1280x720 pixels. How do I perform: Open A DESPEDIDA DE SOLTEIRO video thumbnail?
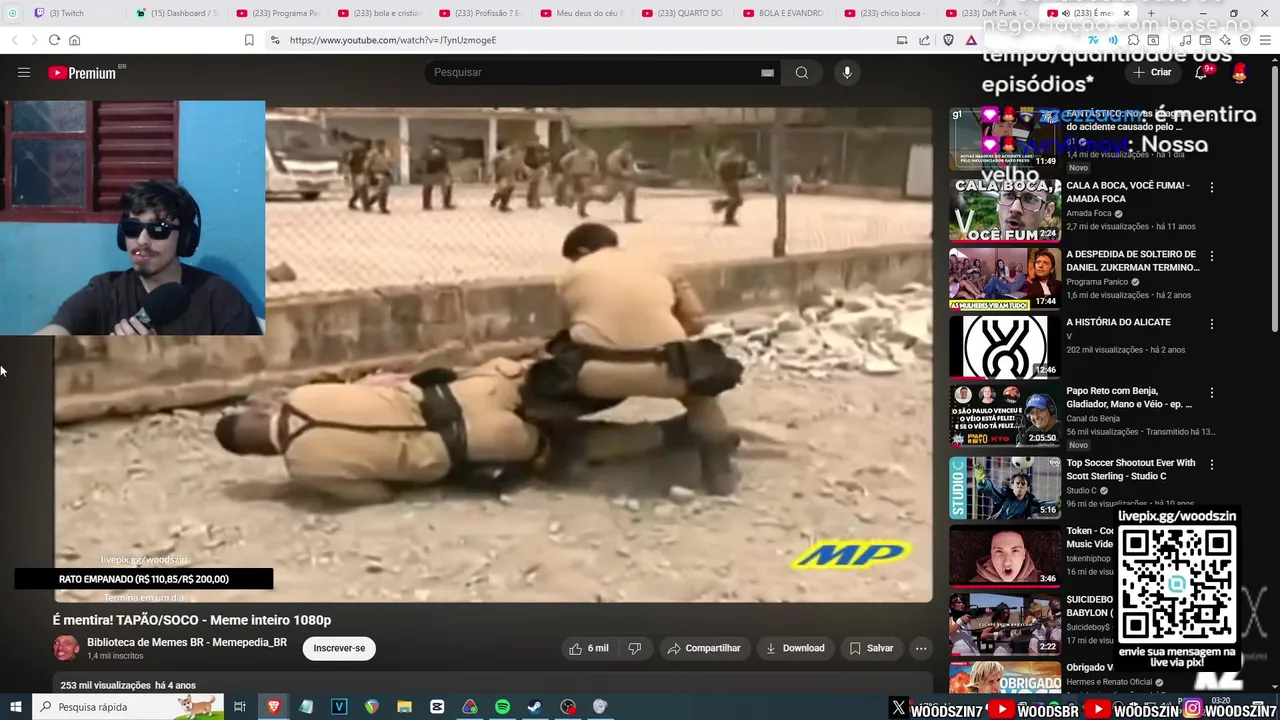click(1005, 279)
